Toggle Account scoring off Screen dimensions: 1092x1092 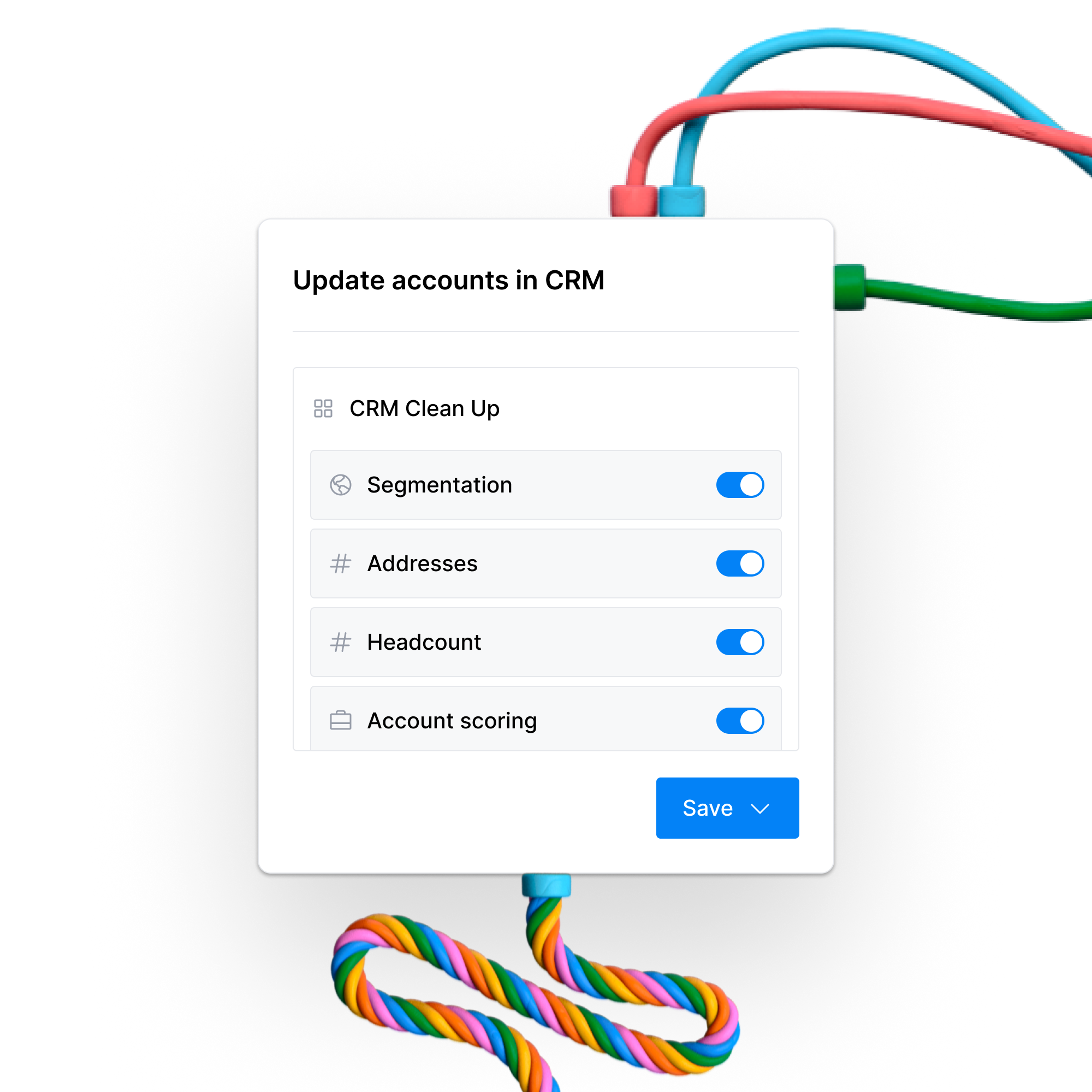click(x=740, y=720)
